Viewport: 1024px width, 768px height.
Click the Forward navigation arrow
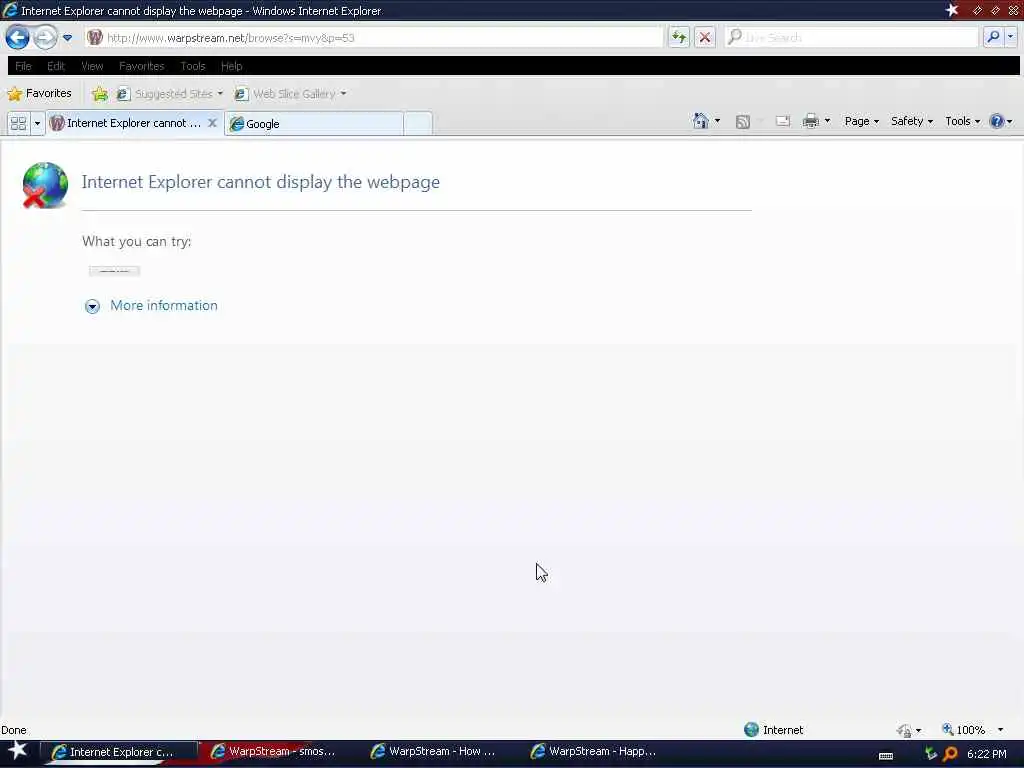click(45, 37)
